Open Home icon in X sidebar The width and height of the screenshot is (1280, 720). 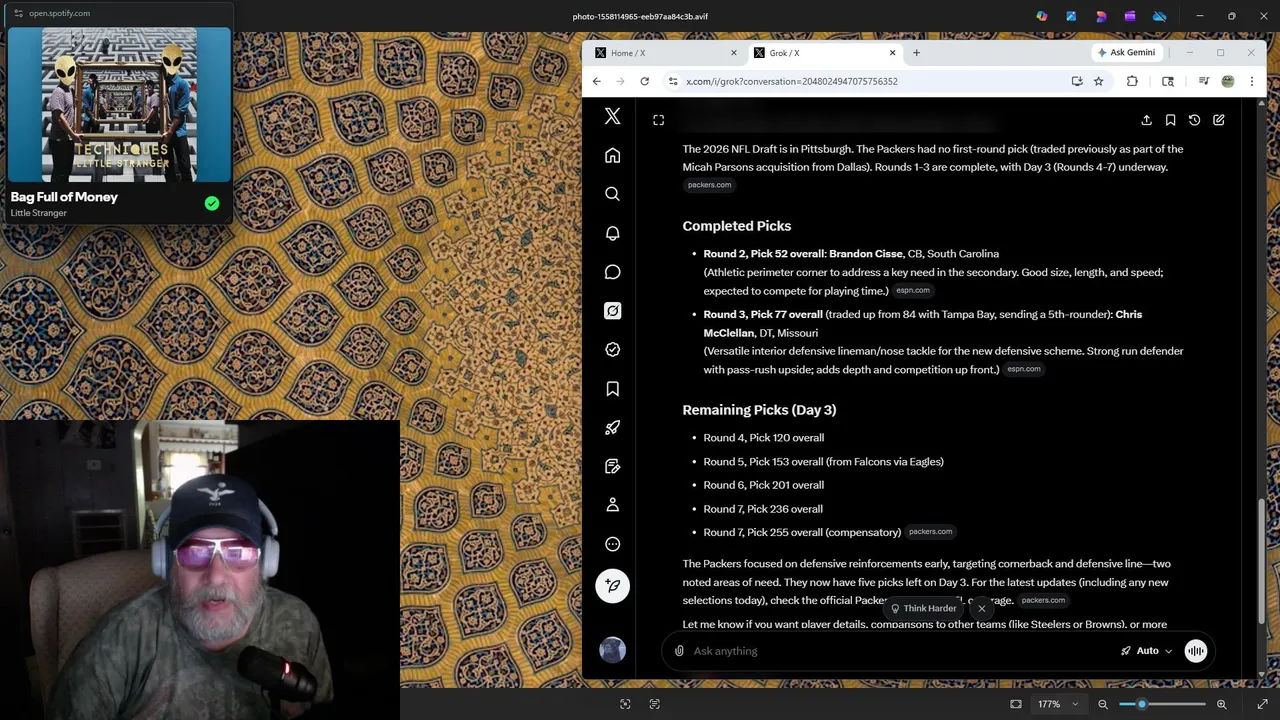(x=612, y=156)
